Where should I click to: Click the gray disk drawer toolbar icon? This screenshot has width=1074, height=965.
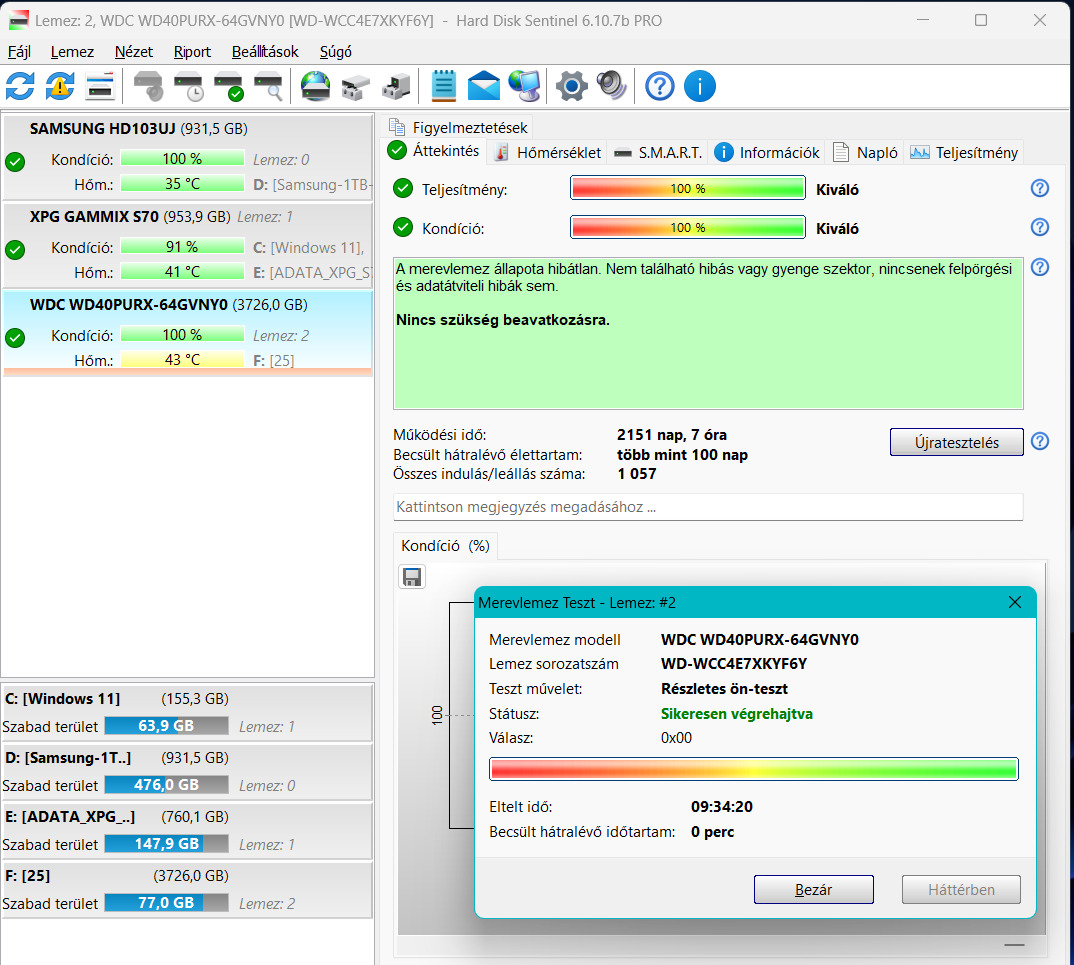(355, 87)
